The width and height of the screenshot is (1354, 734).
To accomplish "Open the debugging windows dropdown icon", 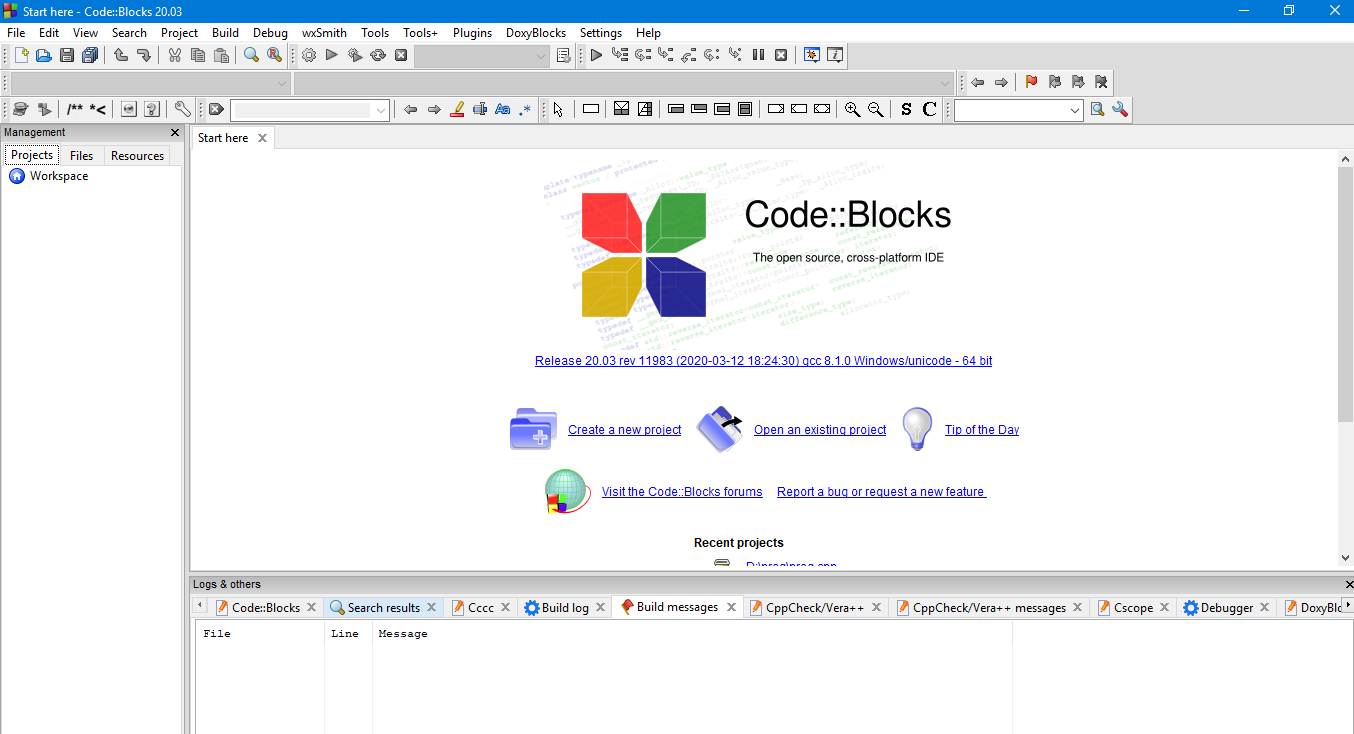I will click(812, 55).
